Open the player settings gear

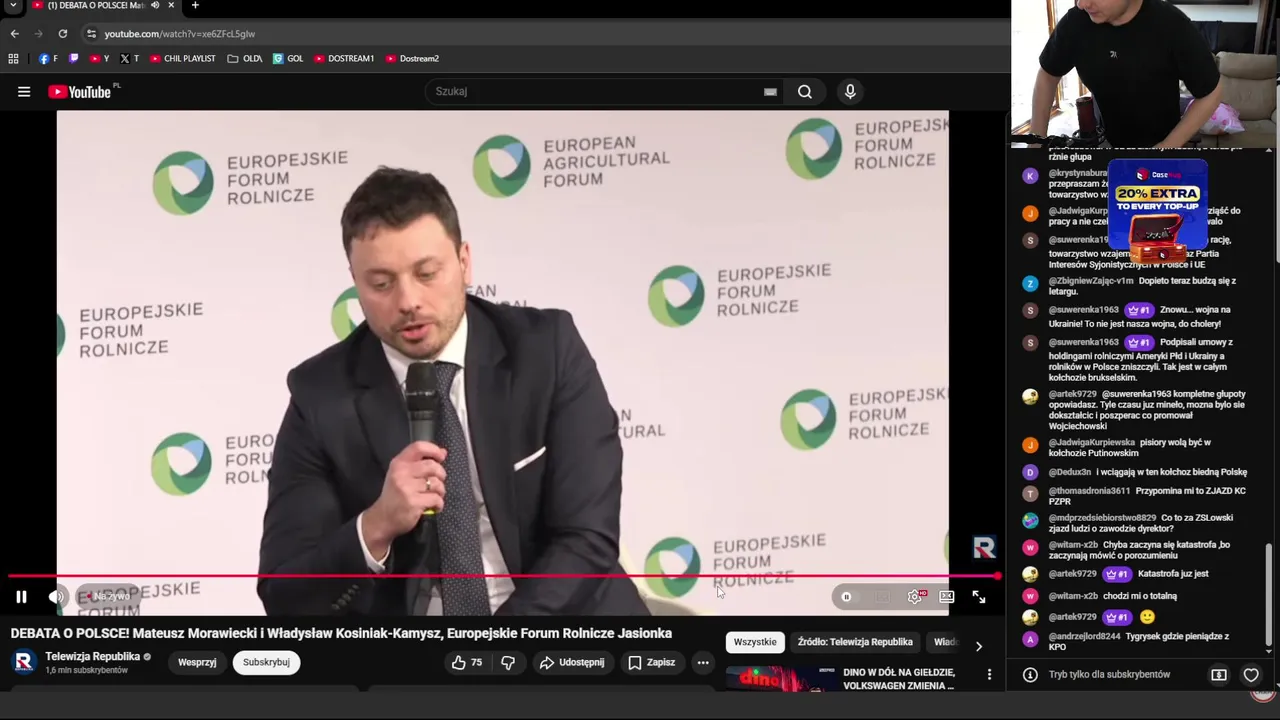915,597
